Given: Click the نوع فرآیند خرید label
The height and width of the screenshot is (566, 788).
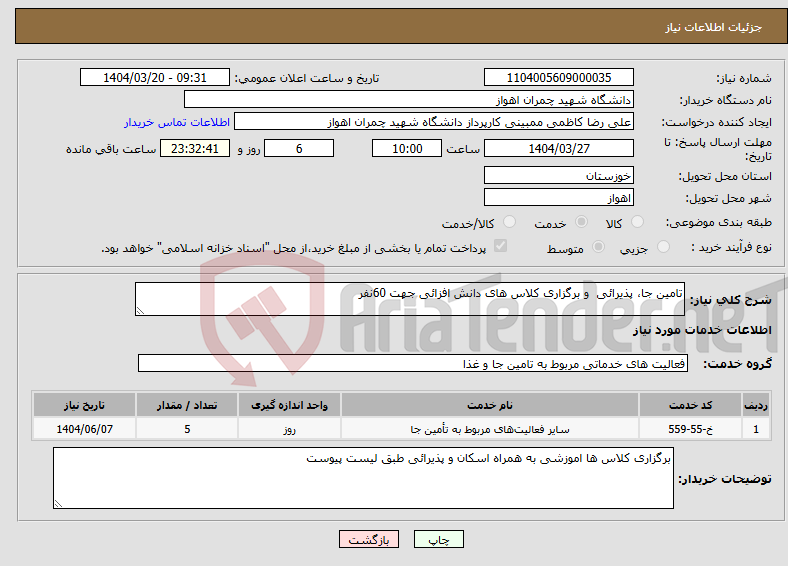Looking at the screenshot, I should [731, 247].
